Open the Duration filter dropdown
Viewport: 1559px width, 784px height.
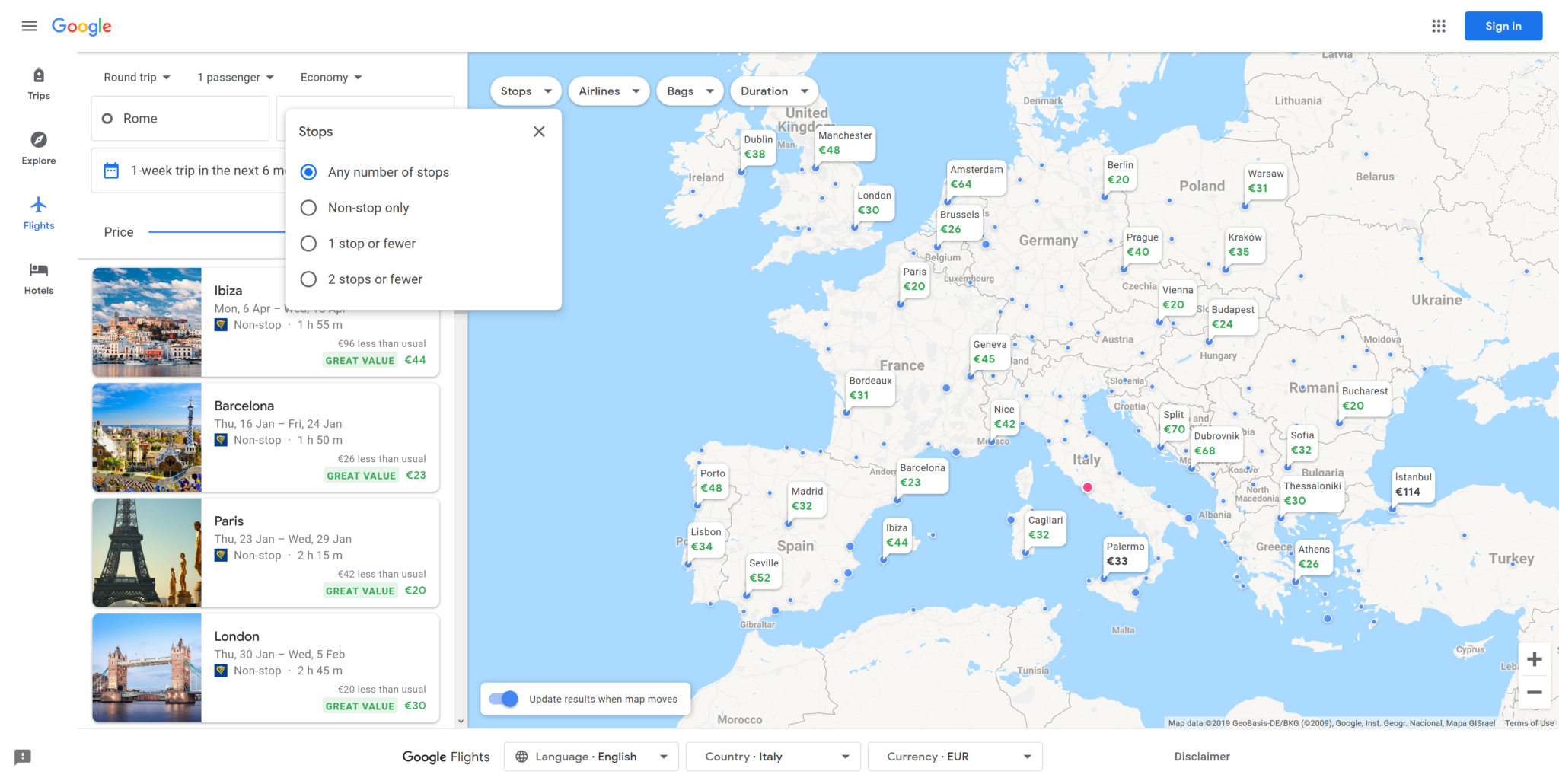tap(774, 91)
